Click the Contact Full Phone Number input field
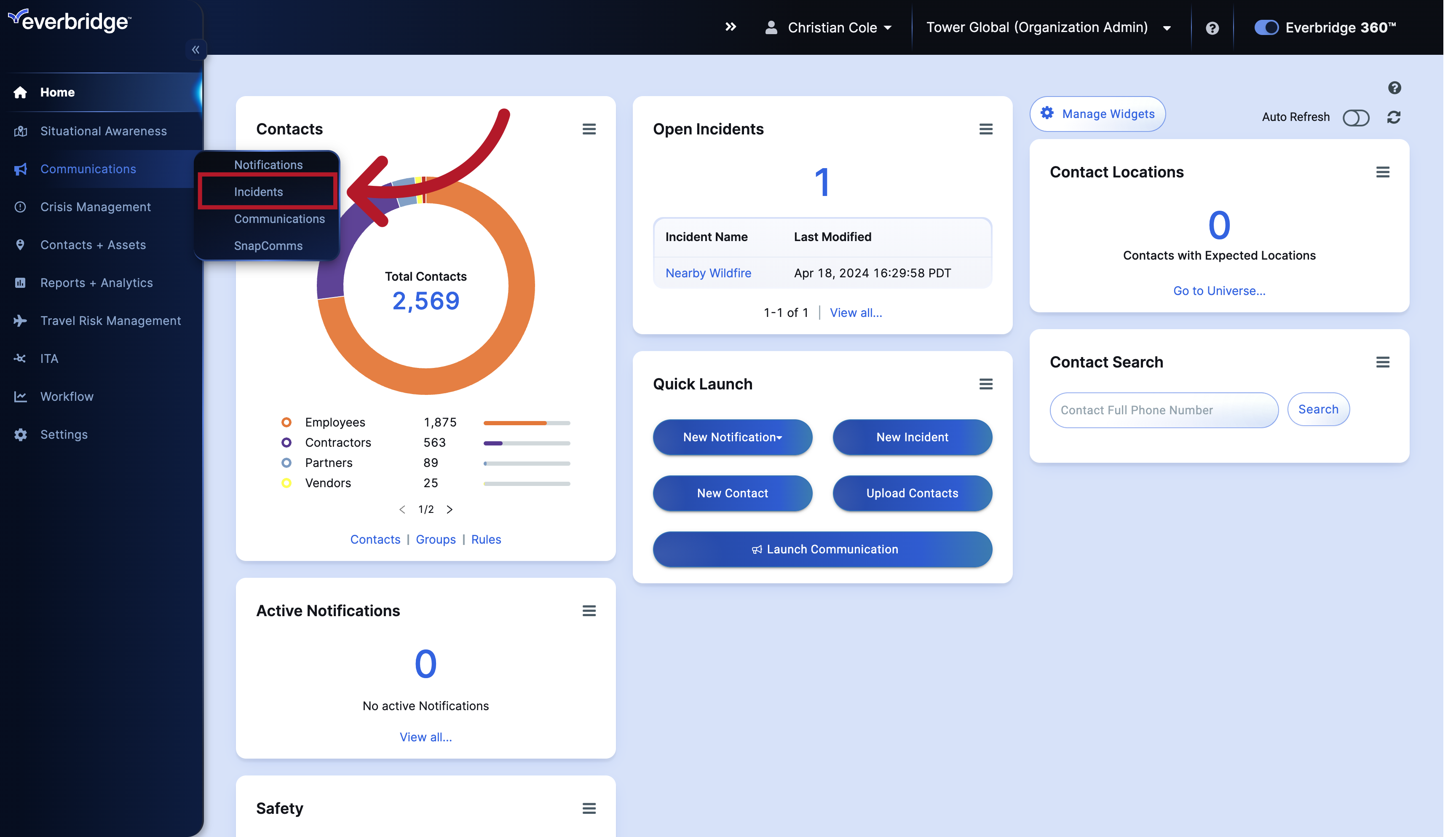 pyautogui.click(x=1163, y=409)
